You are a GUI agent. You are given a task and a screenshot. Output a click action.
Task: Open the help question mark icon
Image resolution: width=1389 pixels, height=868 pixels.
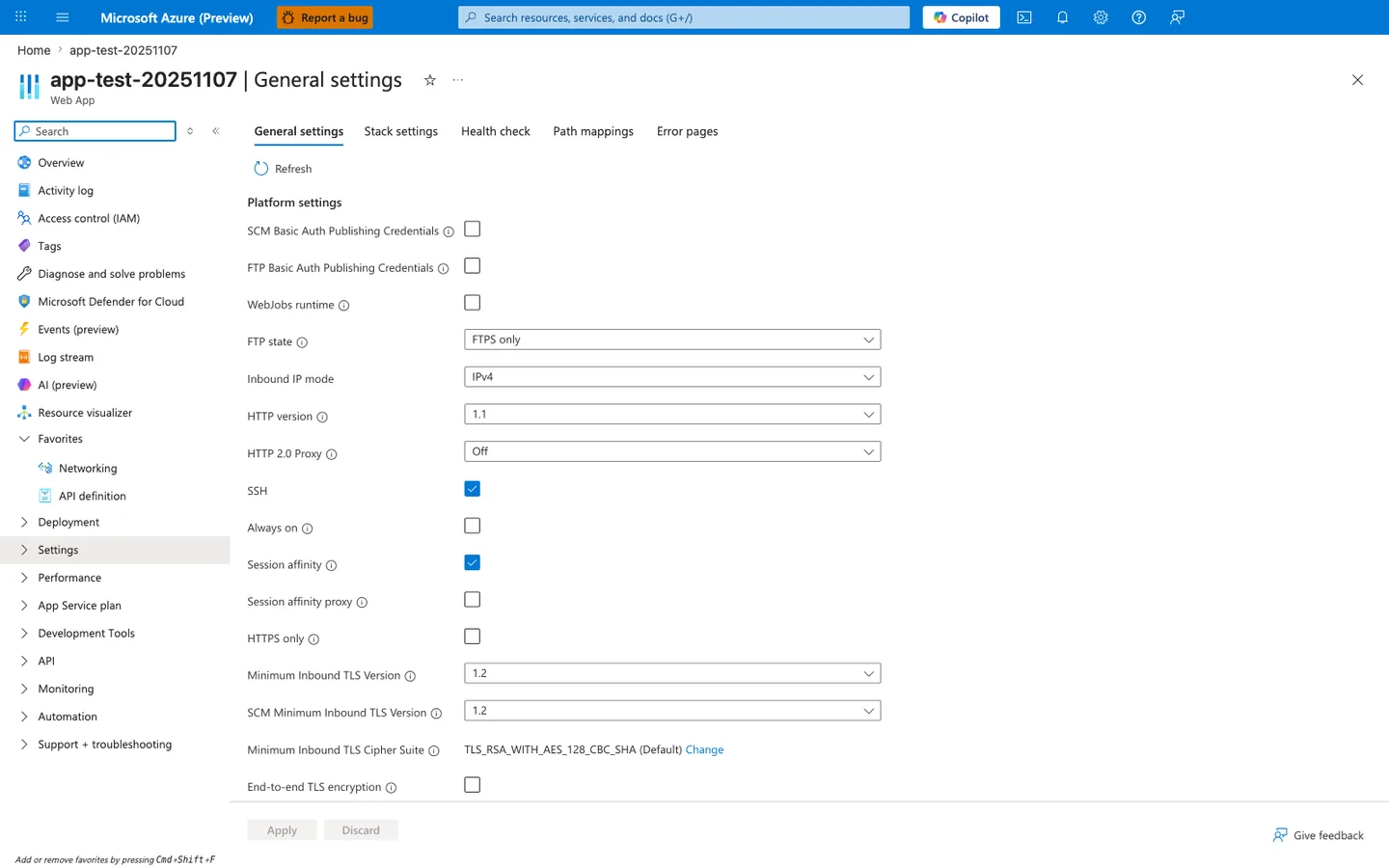point(1138,17)
